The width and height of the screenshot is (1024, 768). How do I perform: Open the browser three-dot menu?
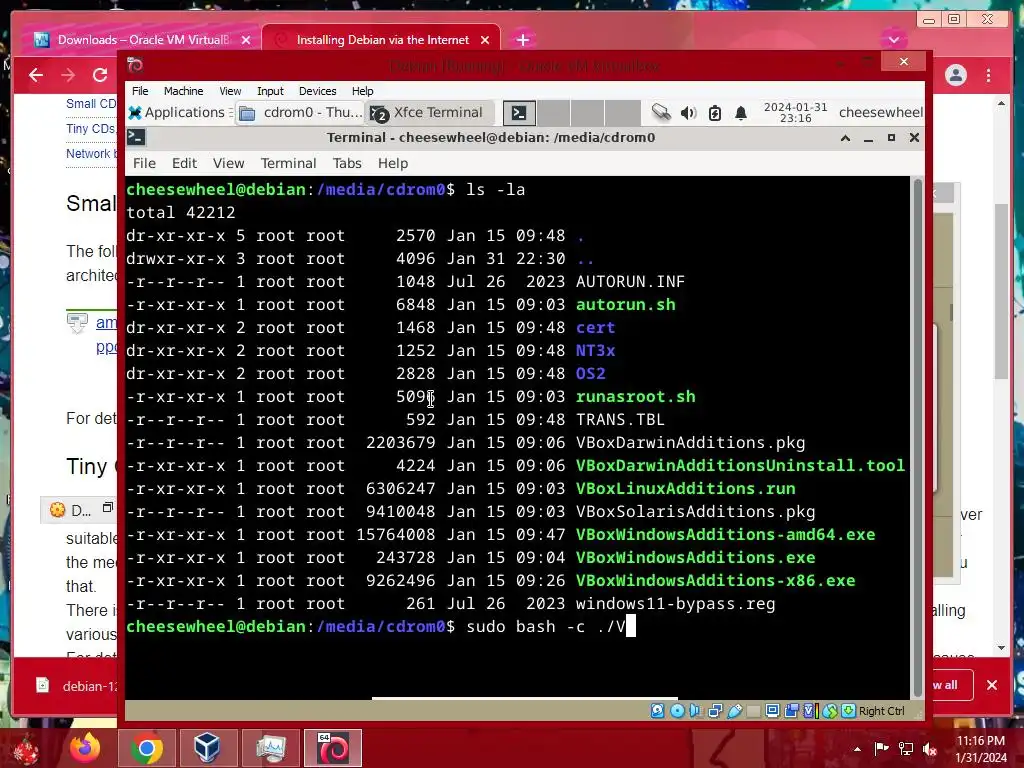point(989,75)
